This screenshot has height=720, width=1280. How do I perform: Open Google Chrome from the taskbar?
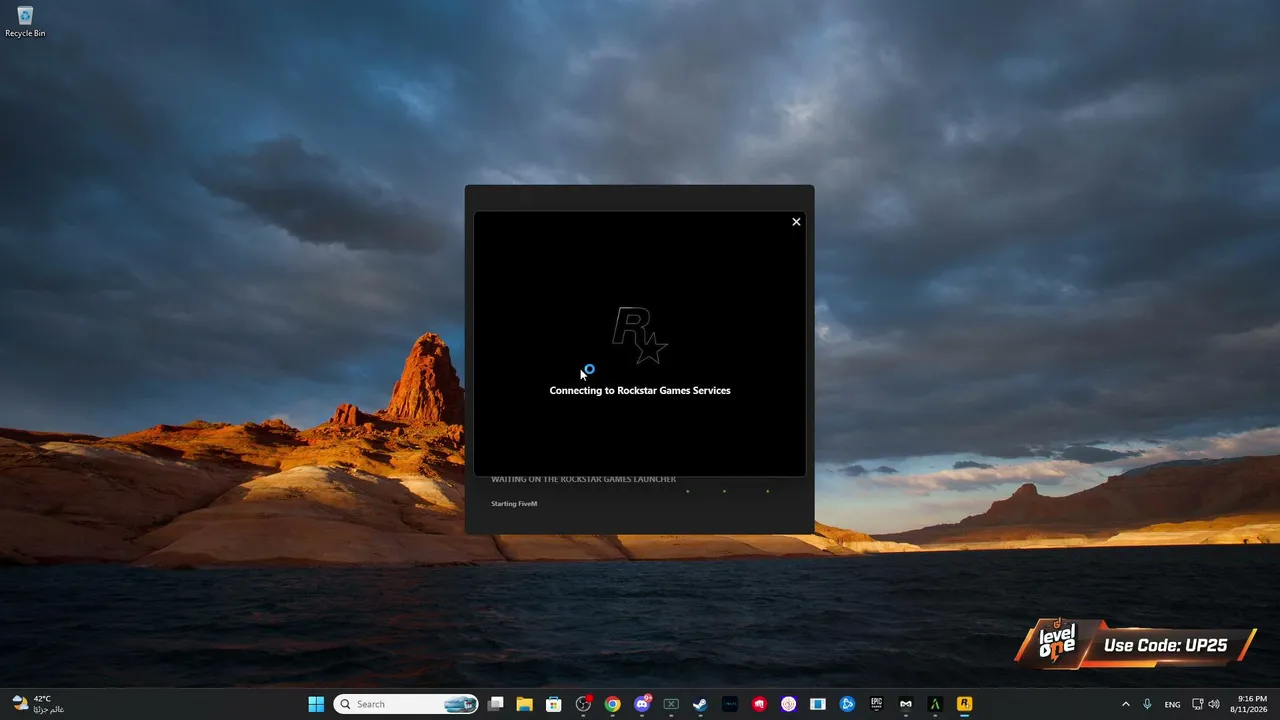(612, 704)
